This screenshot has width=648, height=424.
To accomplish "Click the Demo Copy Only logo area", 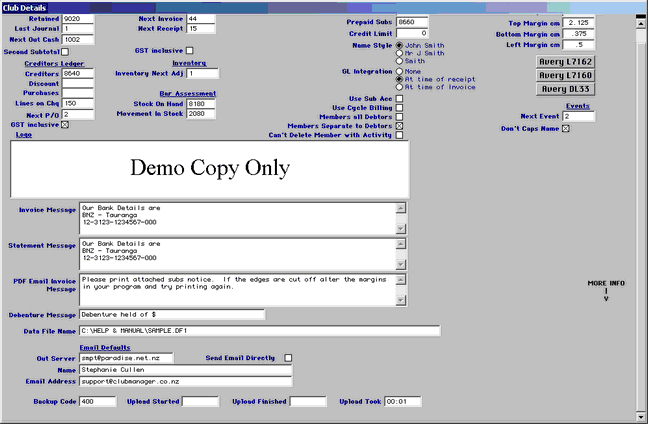I will click(209, 166).
